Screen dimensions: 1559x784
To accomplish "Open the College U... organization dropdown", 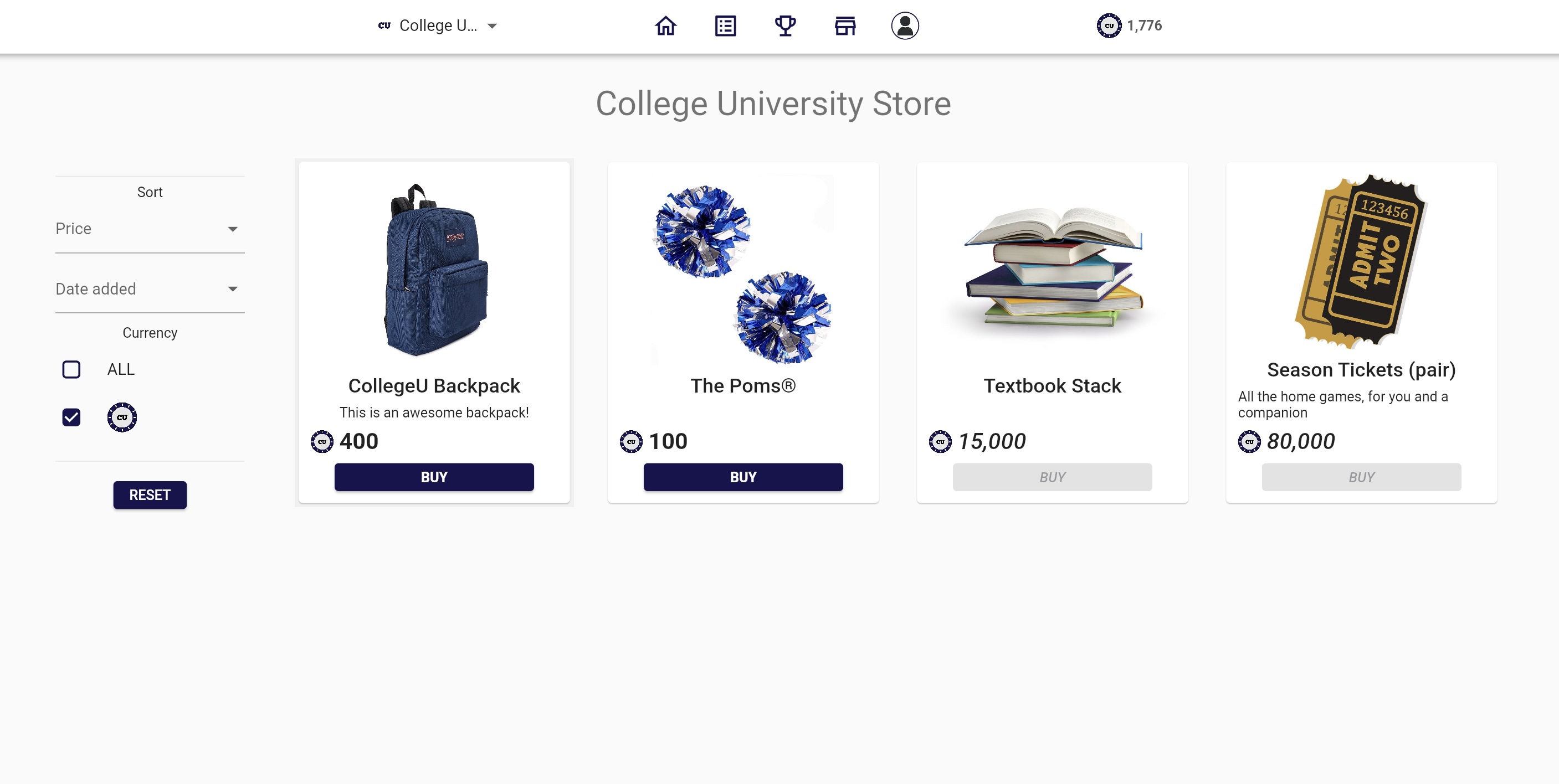I will pyautogui.click(x=437, y=26).
